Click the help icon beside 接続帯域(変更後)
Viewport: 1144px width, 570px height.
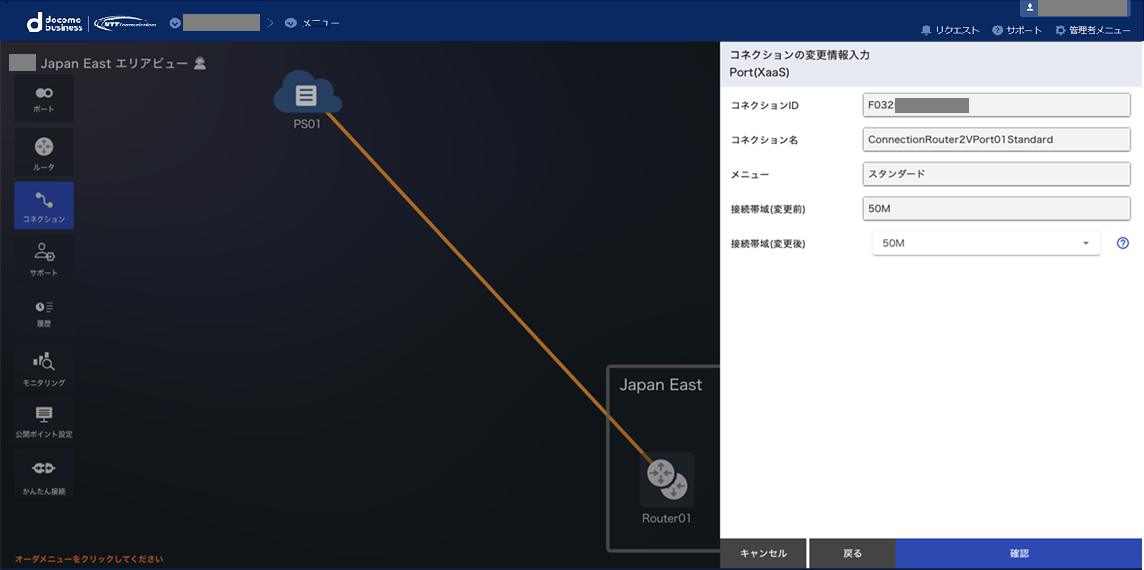point(1122,243)
